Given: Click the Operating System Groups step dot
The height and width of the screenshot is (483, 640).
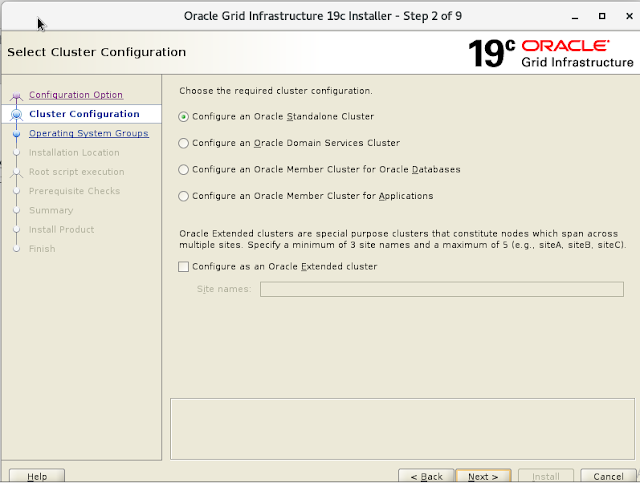Looking at the screenshot, I should pyautogui.click(x=16, y=134).
